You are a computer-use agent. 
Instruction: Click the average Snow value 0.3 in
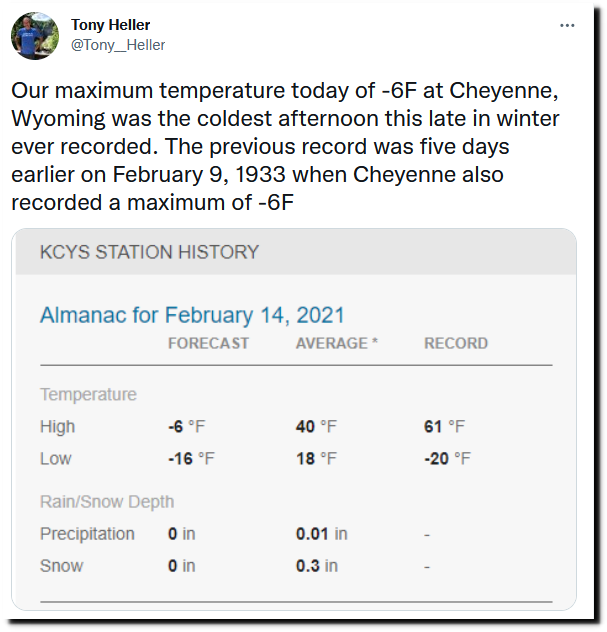pos(317,566)
